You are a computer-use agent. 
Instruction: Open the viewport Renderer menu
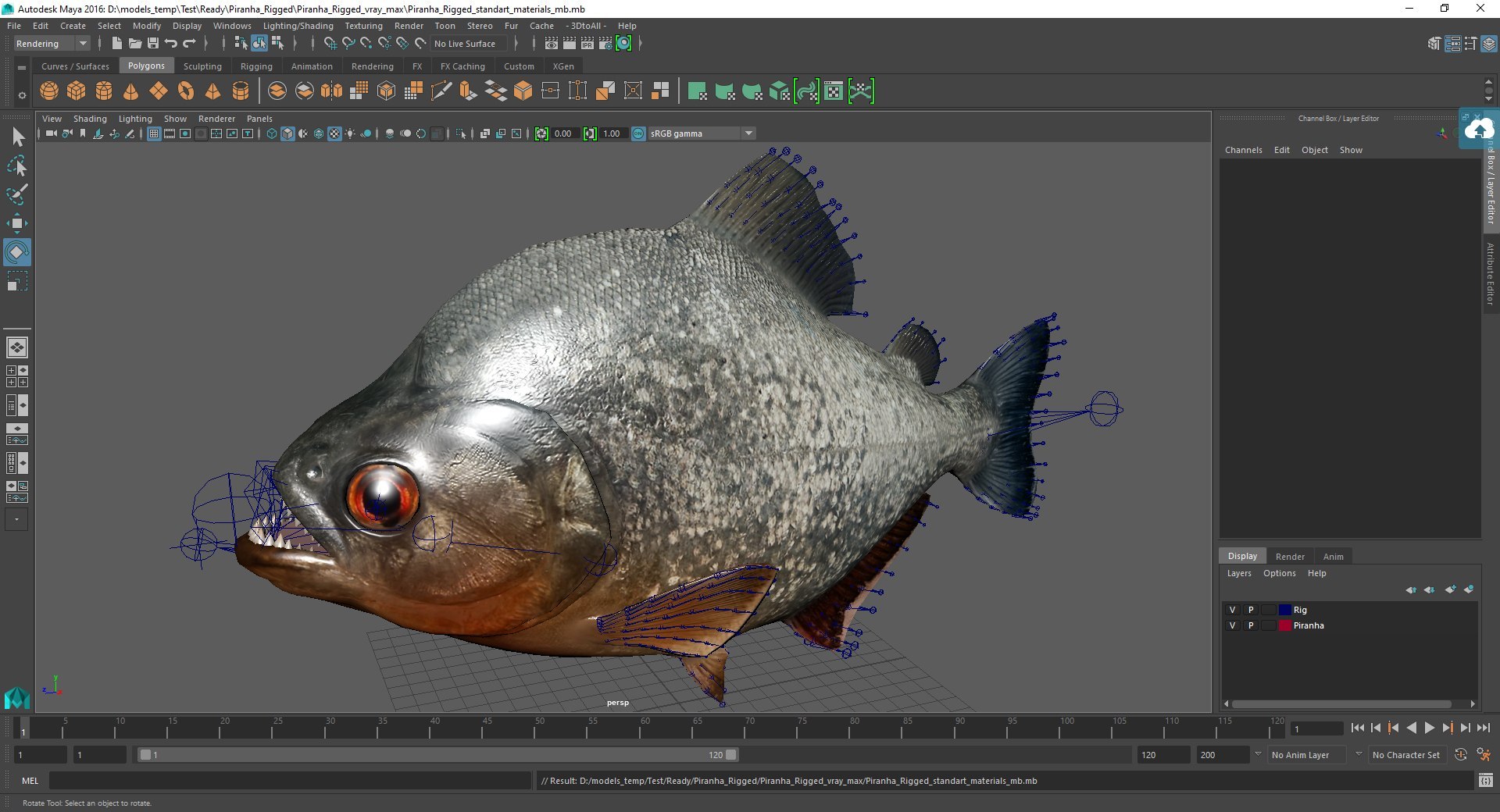216,119
